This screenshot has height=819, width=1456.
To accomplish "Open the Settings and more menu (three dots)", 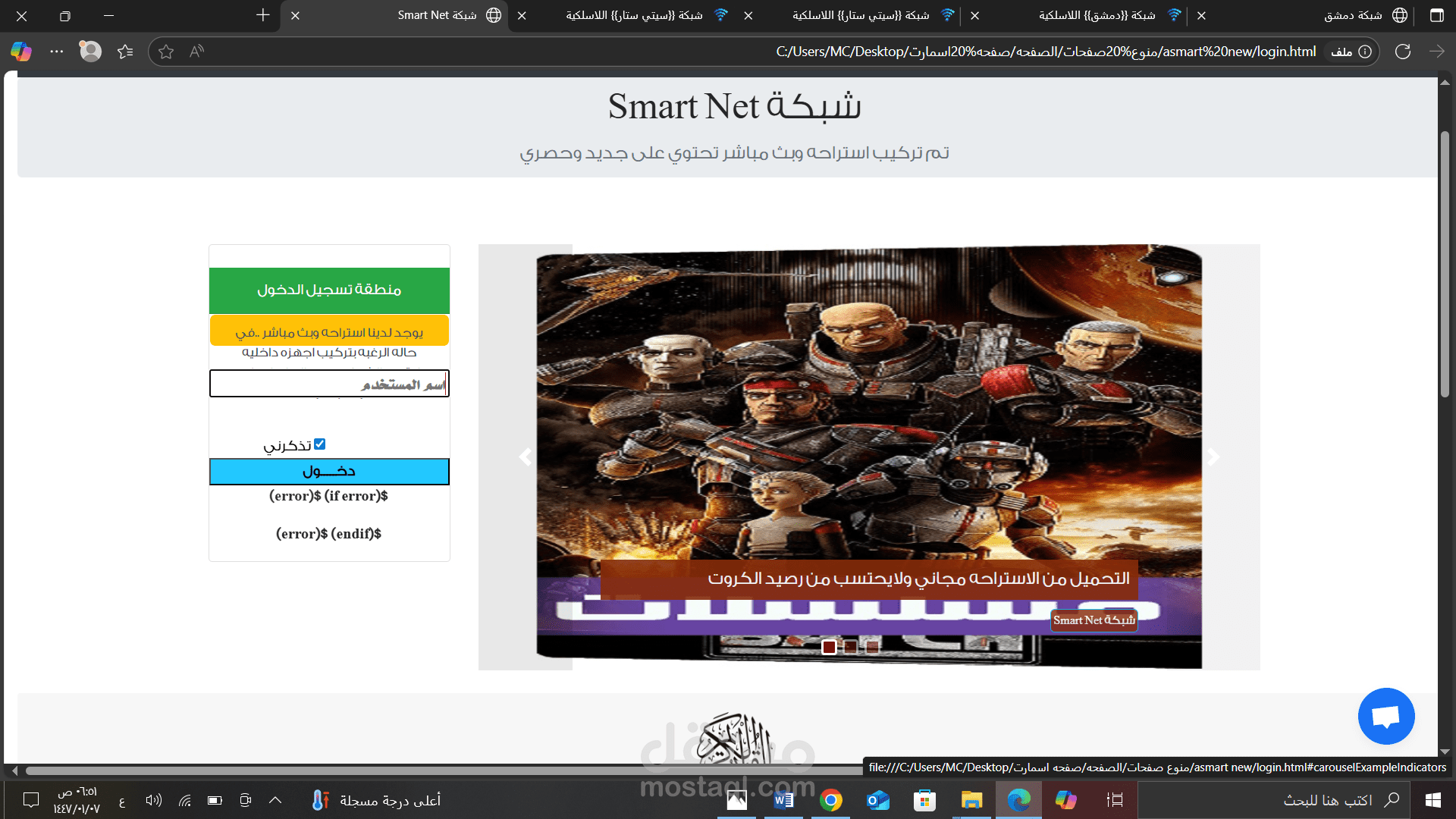I will tap(57, 52).
